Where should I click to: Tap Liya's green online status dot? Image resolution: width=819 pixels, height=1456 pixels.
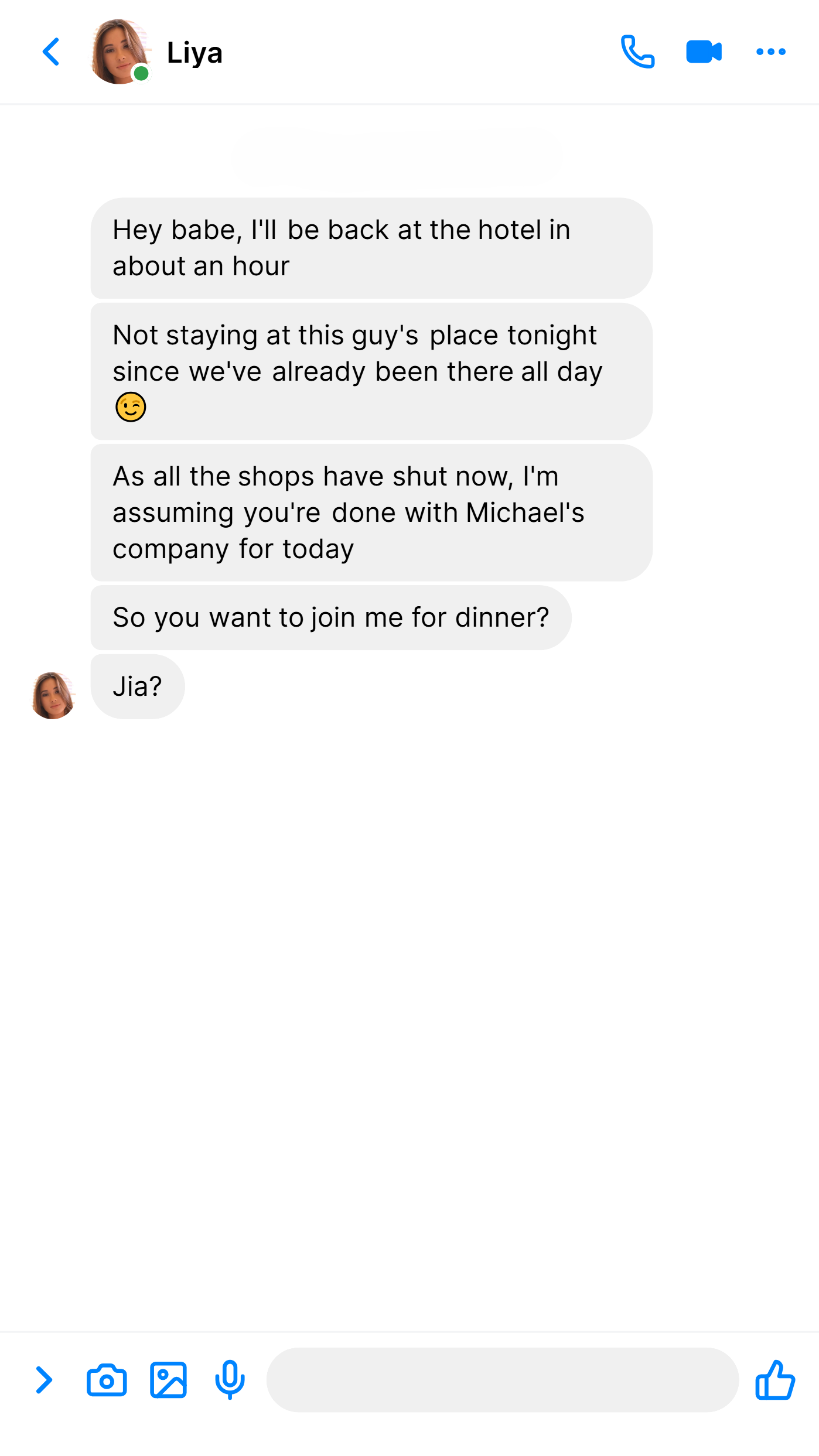[141, 74]
